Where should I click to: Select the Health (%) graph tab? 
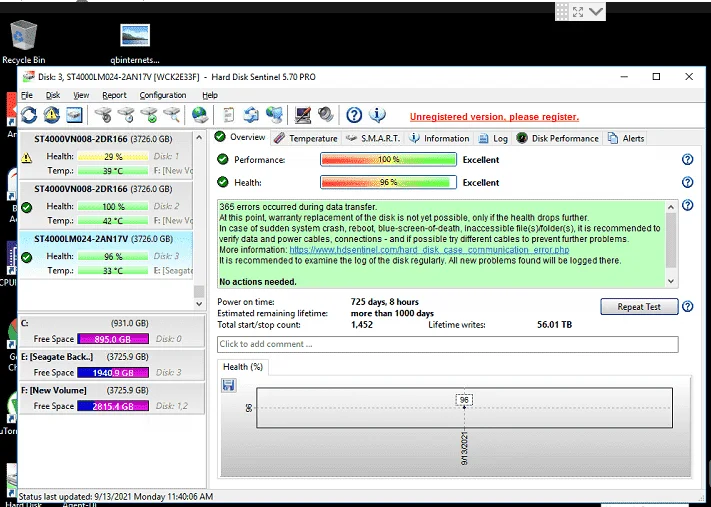click(243, 367)
